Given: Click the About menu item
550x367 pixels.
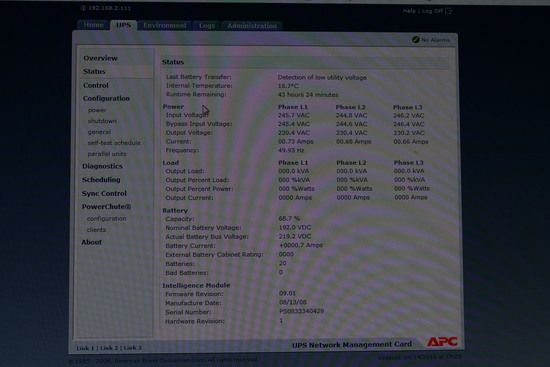Looking at the screenshot, I should [92, 242].
